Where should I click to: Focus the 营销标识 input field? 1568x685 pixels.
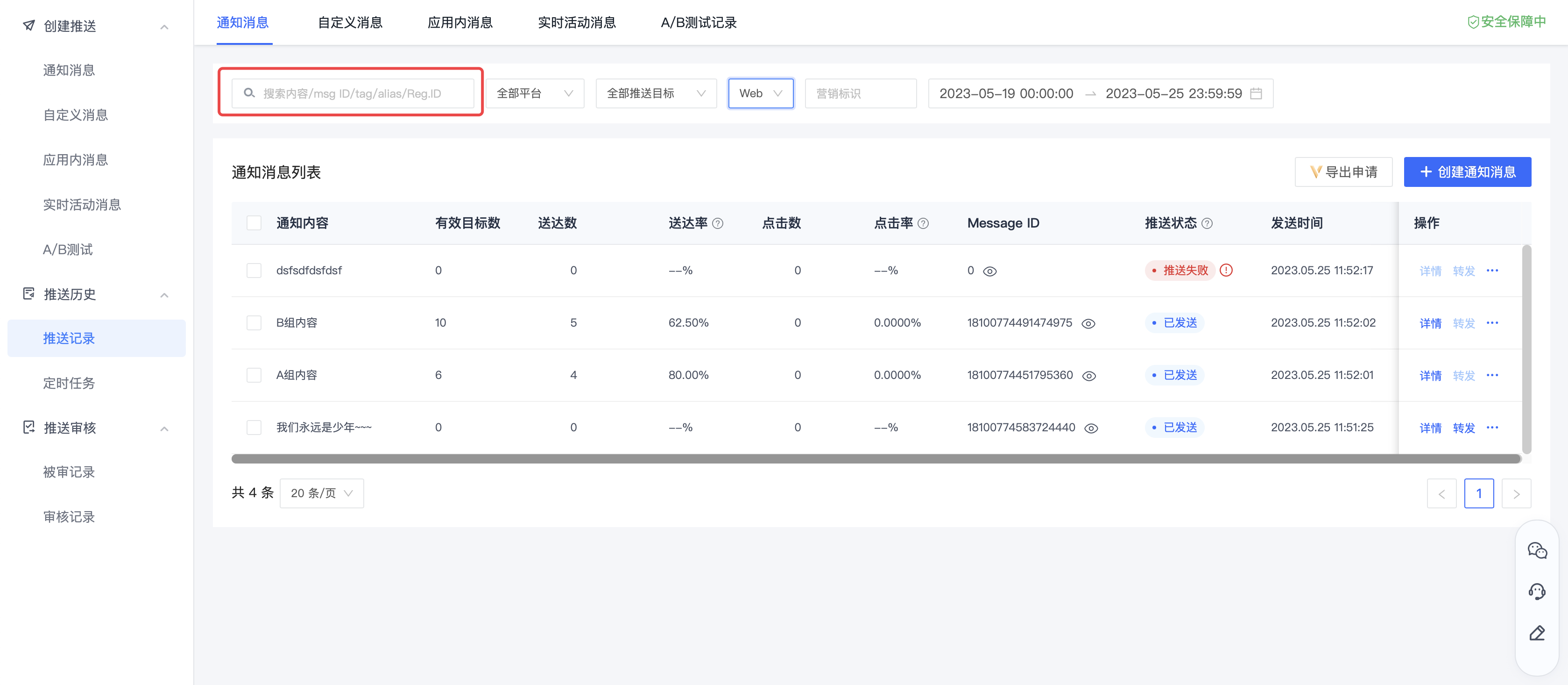(861, 93)
